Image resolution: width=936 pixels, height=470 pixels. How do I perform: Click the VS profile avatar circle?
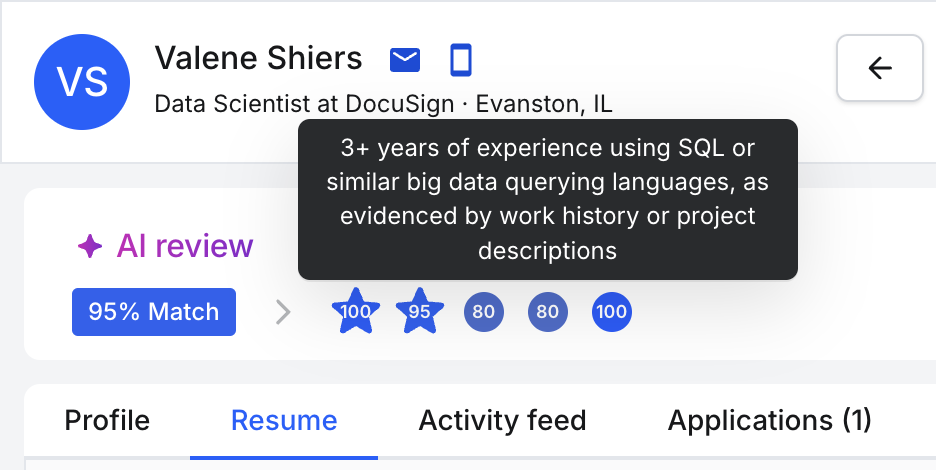click(82, 82)
